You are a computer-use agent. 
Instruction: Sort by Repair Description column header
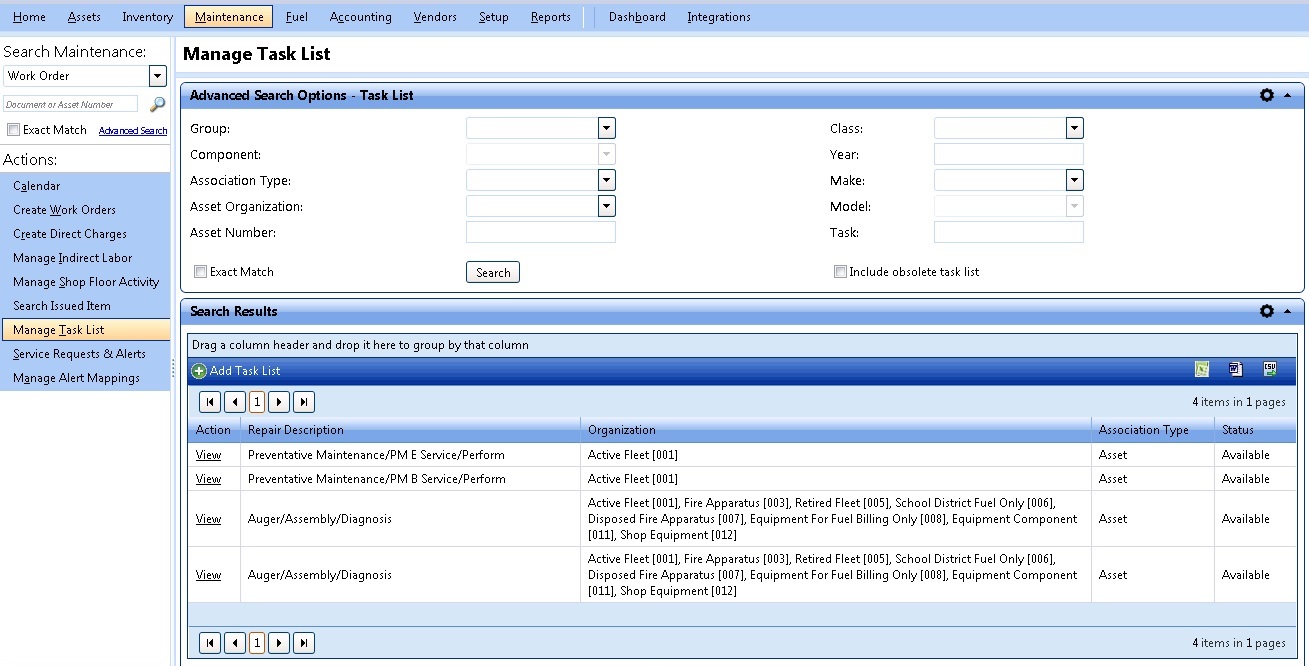pyautogui.click(x=295, y=430)
